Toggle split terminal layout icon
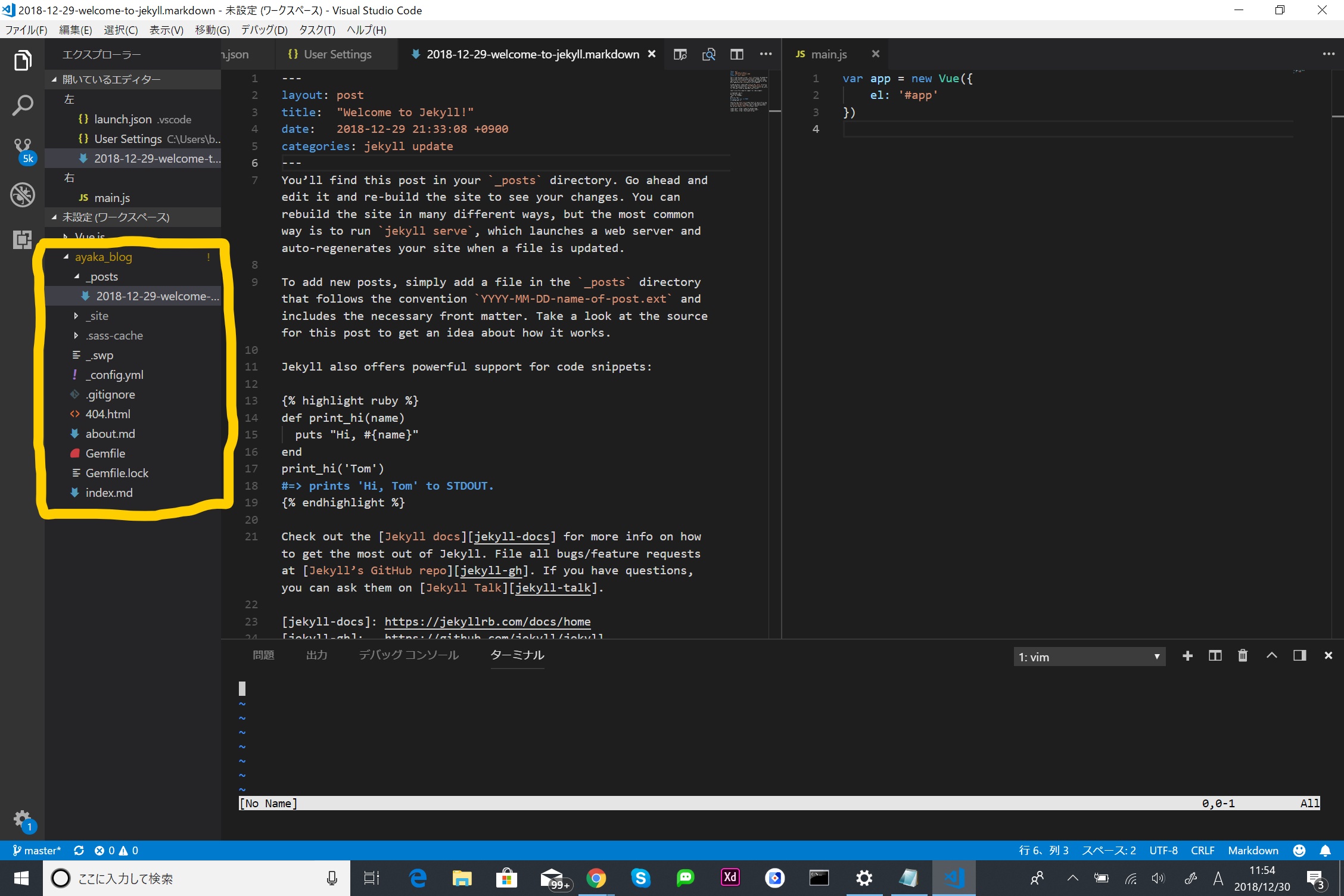Image resolution: width=1344 pixels, height=896 pixels. click(x=1215, y=655)
